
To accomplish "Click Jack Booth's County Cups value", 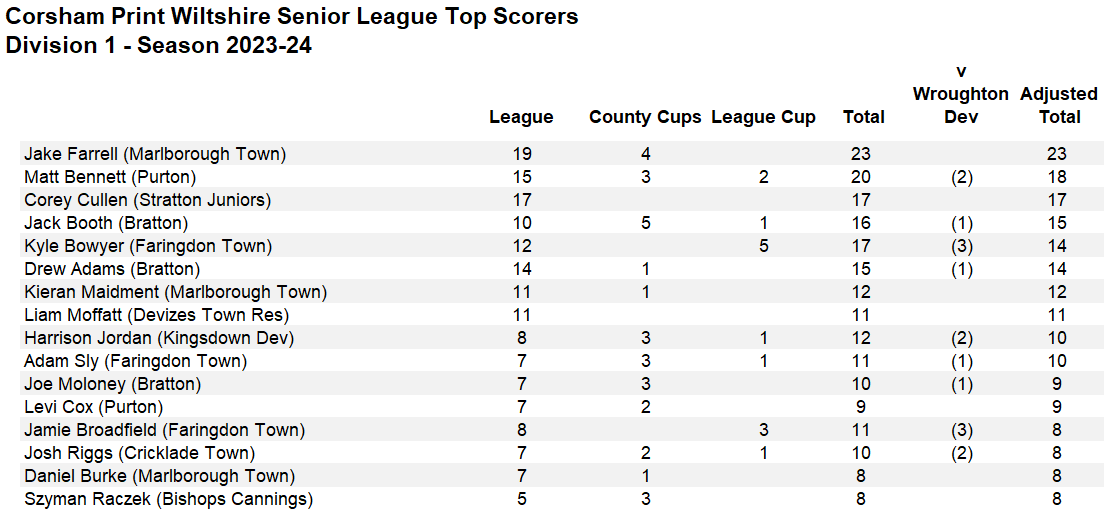I will point(646,223).
